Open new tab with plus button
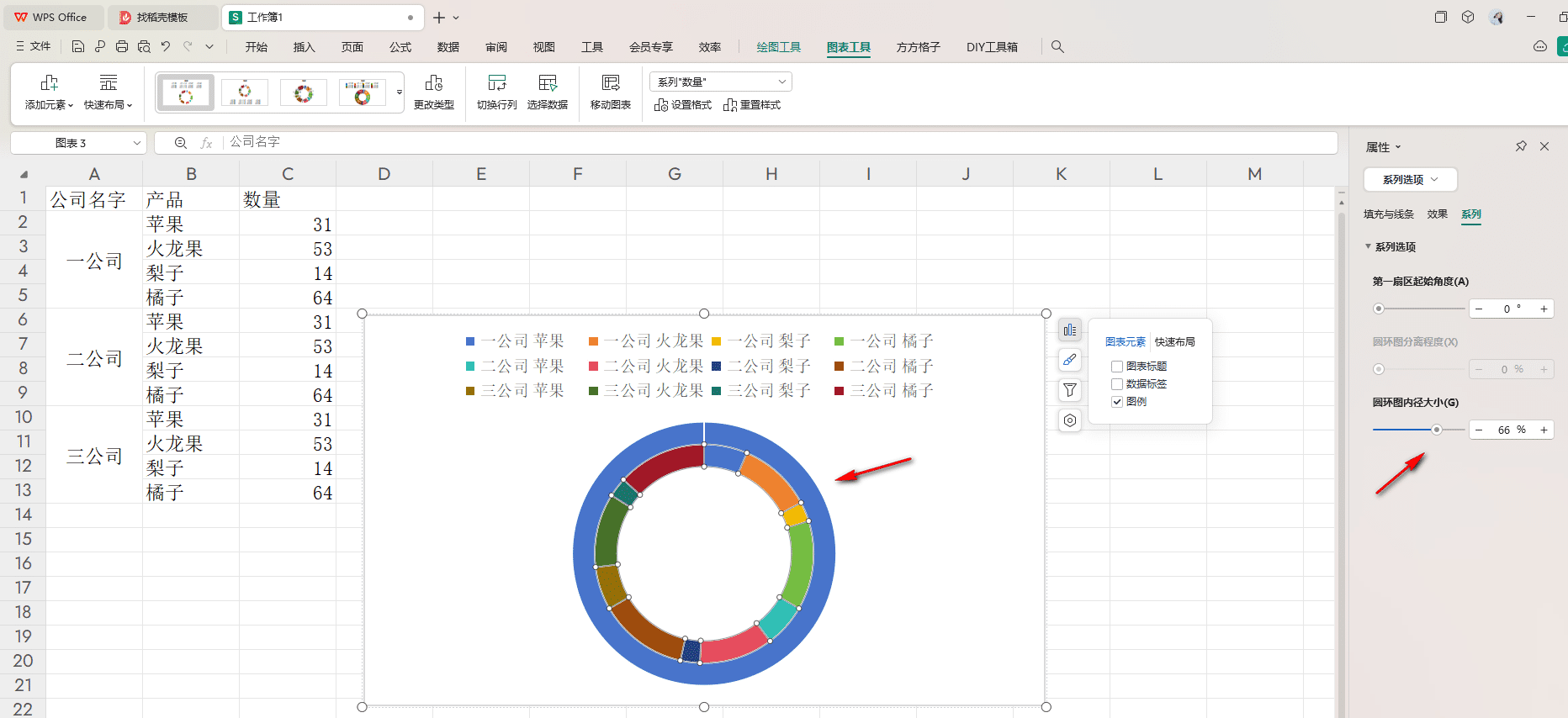The height and width of the screenshot is (718, 1568). 439,17
